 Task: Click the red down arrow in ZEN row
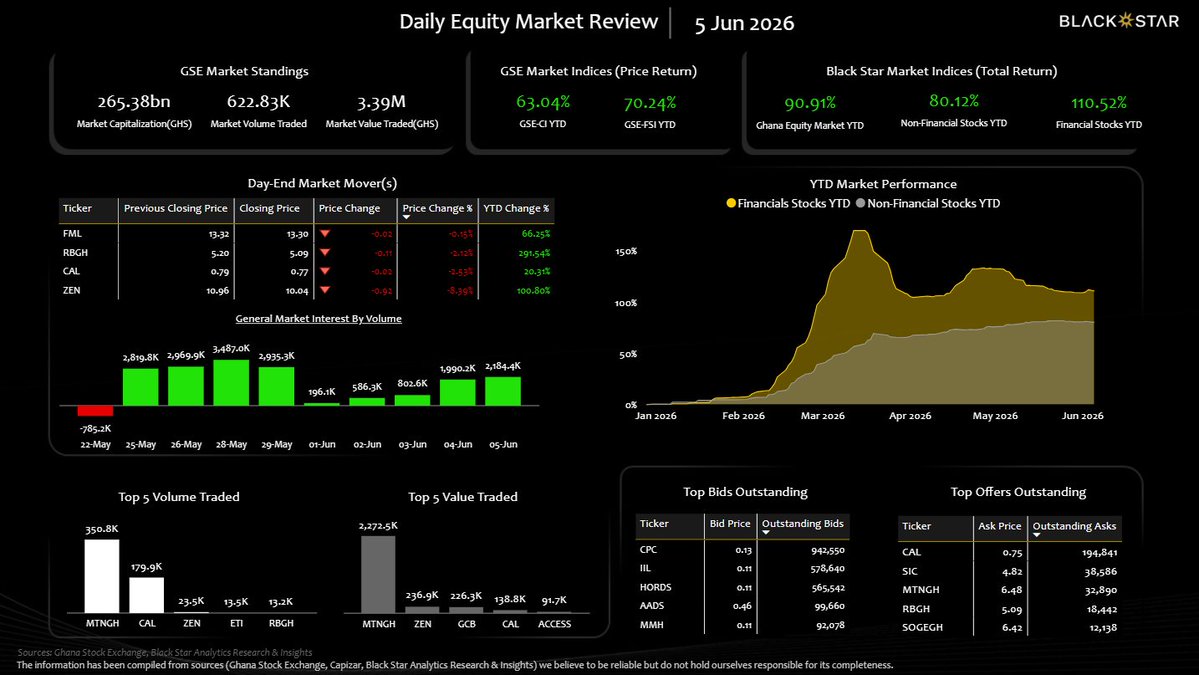(325, 290)
